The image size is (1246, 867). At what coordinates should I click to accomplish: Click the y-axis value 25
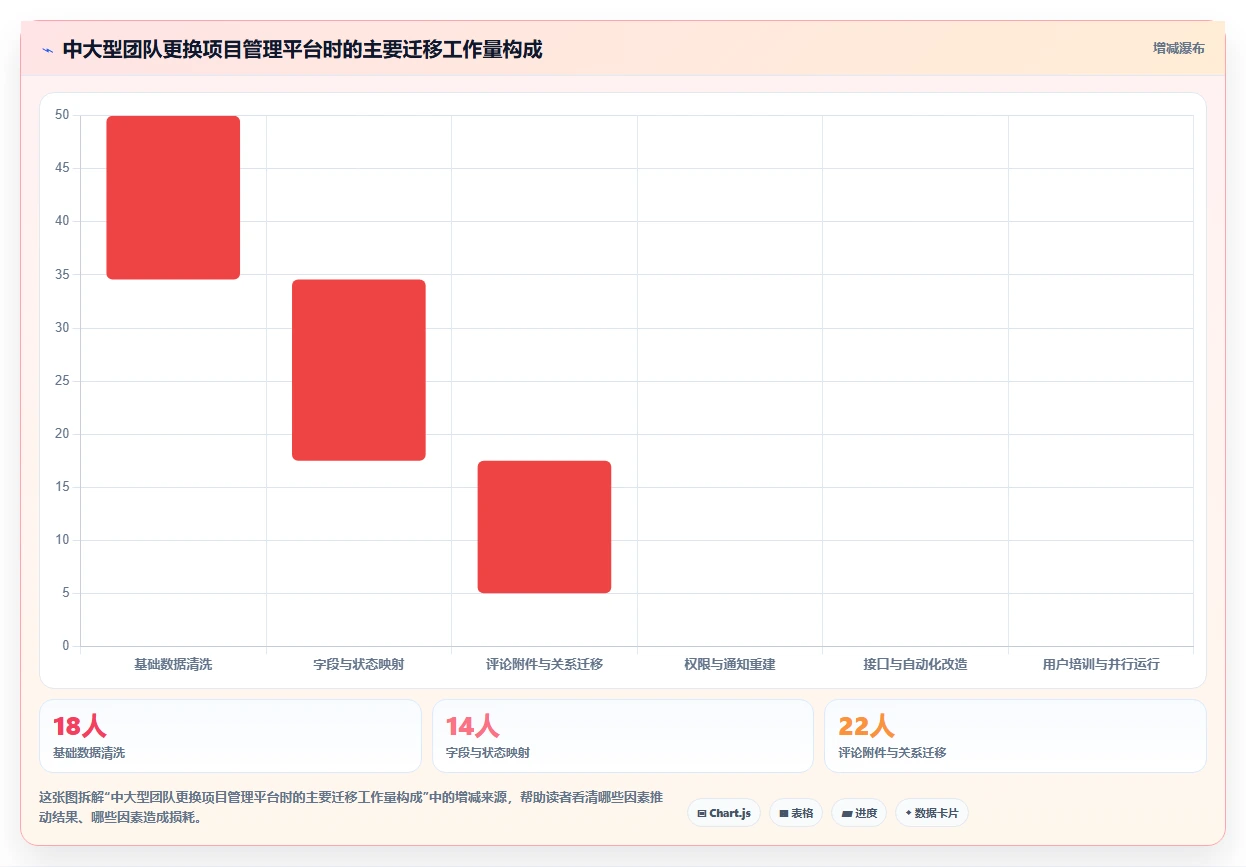[62, 381]
